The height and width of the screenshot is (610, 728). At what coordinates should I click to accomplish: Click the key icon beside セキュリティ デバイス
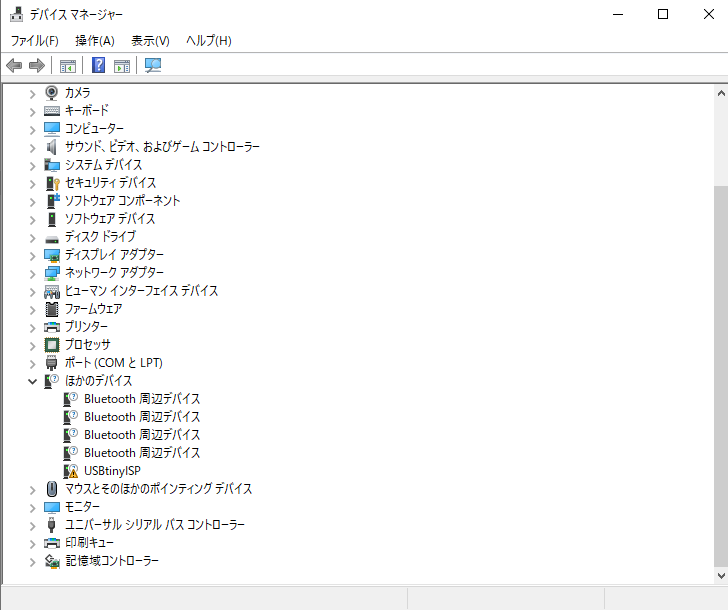pos(52,183)
